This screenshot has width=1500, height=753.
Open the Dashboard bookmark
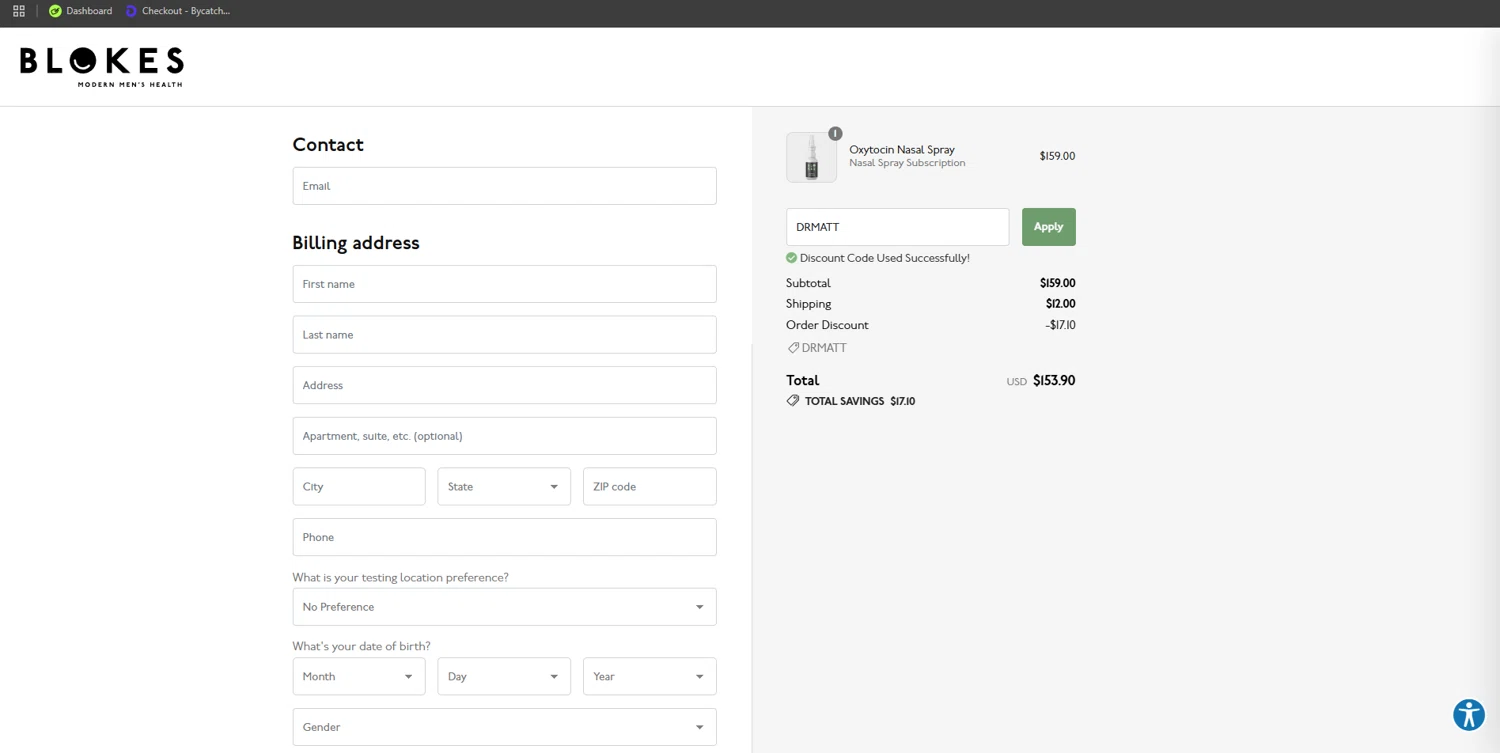tap(81, 11)
